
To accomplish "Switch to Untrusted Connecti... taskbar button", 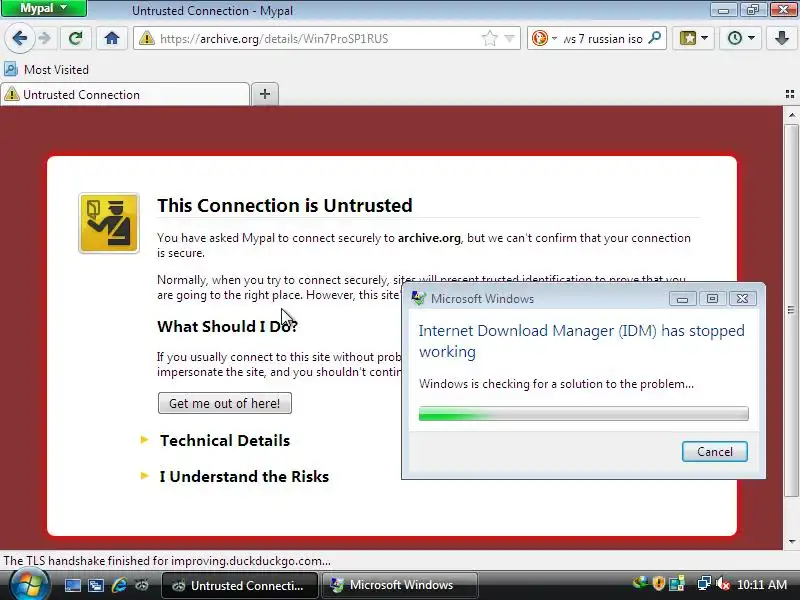I will (x=240, y=585).
